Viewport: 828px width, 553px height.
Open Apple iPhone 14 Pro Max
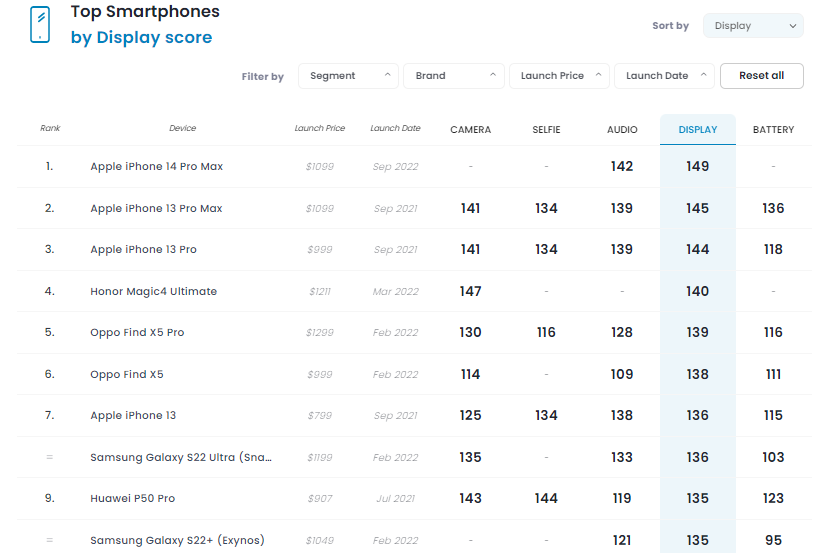pos(156,166)
